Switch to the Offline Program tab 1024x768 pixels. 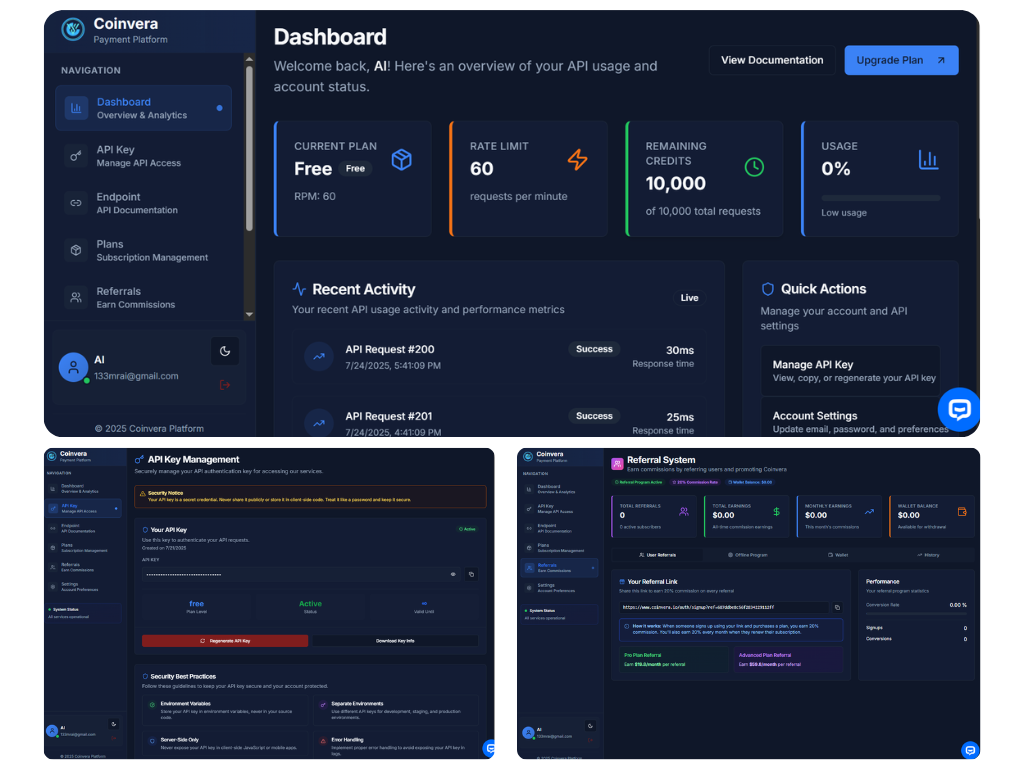pos(751,555)
